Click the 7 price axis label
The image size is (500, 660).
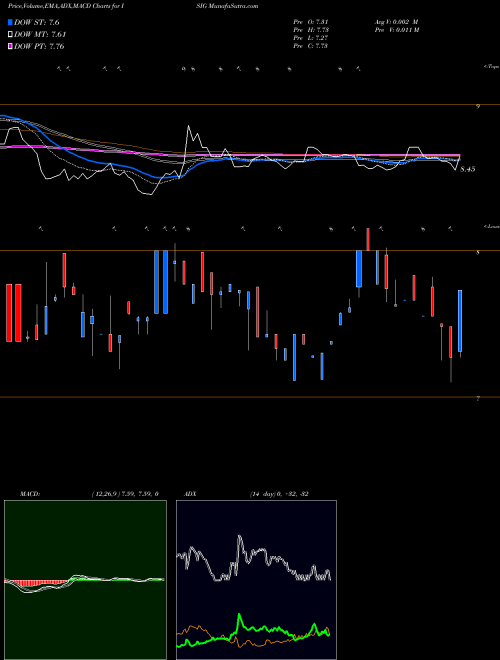pos(478,399)
